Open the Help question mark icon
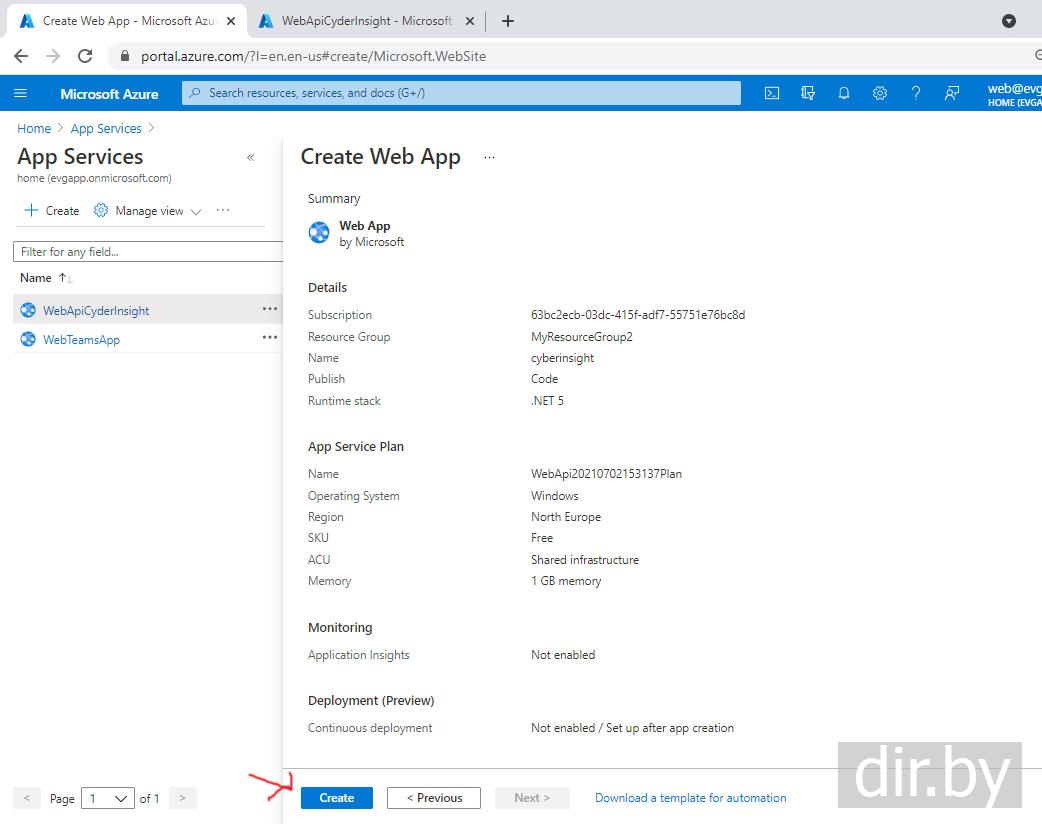The width and height of the screenshot is (1042, 824). pyautogui.click(x=915, y=93)
